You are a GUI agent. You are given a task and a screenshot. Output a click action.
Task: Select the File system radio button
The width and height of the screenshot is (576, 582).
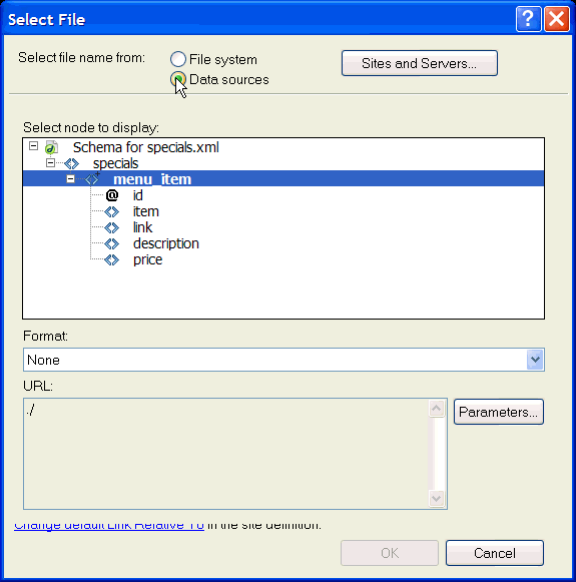tap(178, 59)
